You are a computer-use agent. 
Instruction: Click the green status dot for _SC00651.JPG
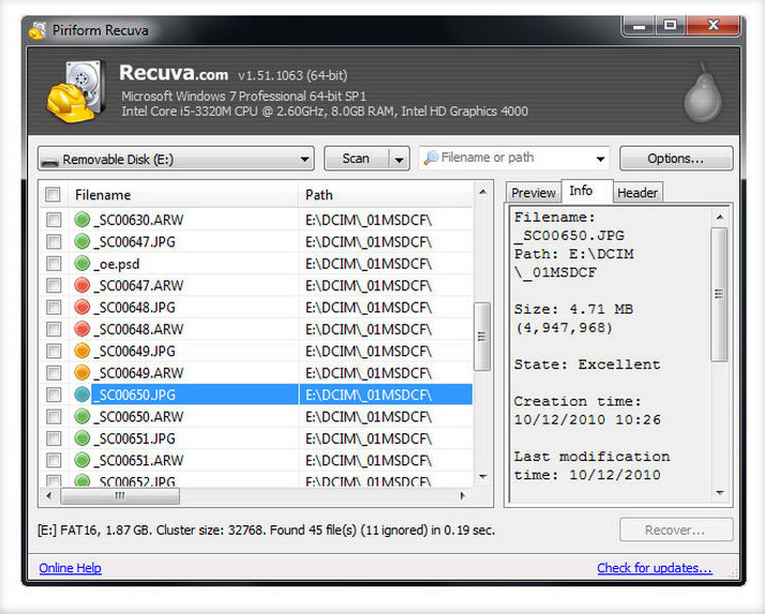tap(82, 438)
